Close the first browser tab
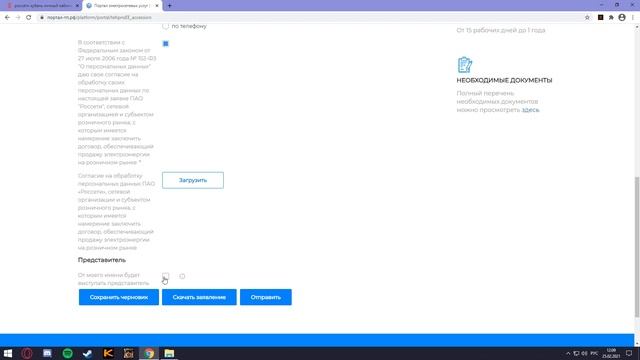This screenshot has height=360, width=640. pos(77,6)
